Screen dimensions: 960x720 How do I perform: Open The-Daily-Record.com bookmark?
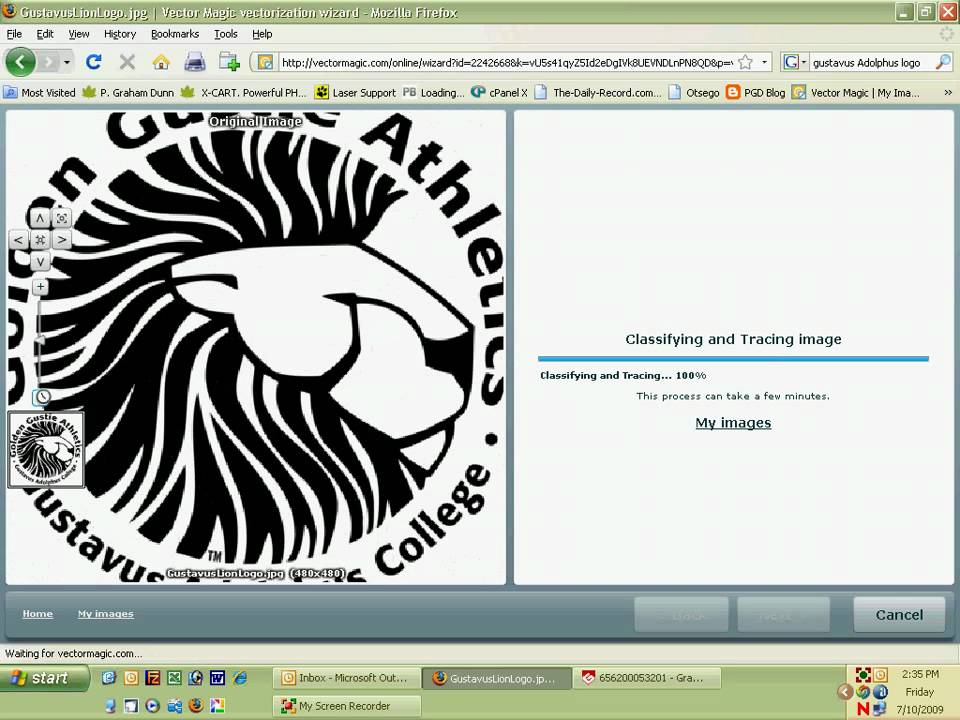[x=598, y=92]
